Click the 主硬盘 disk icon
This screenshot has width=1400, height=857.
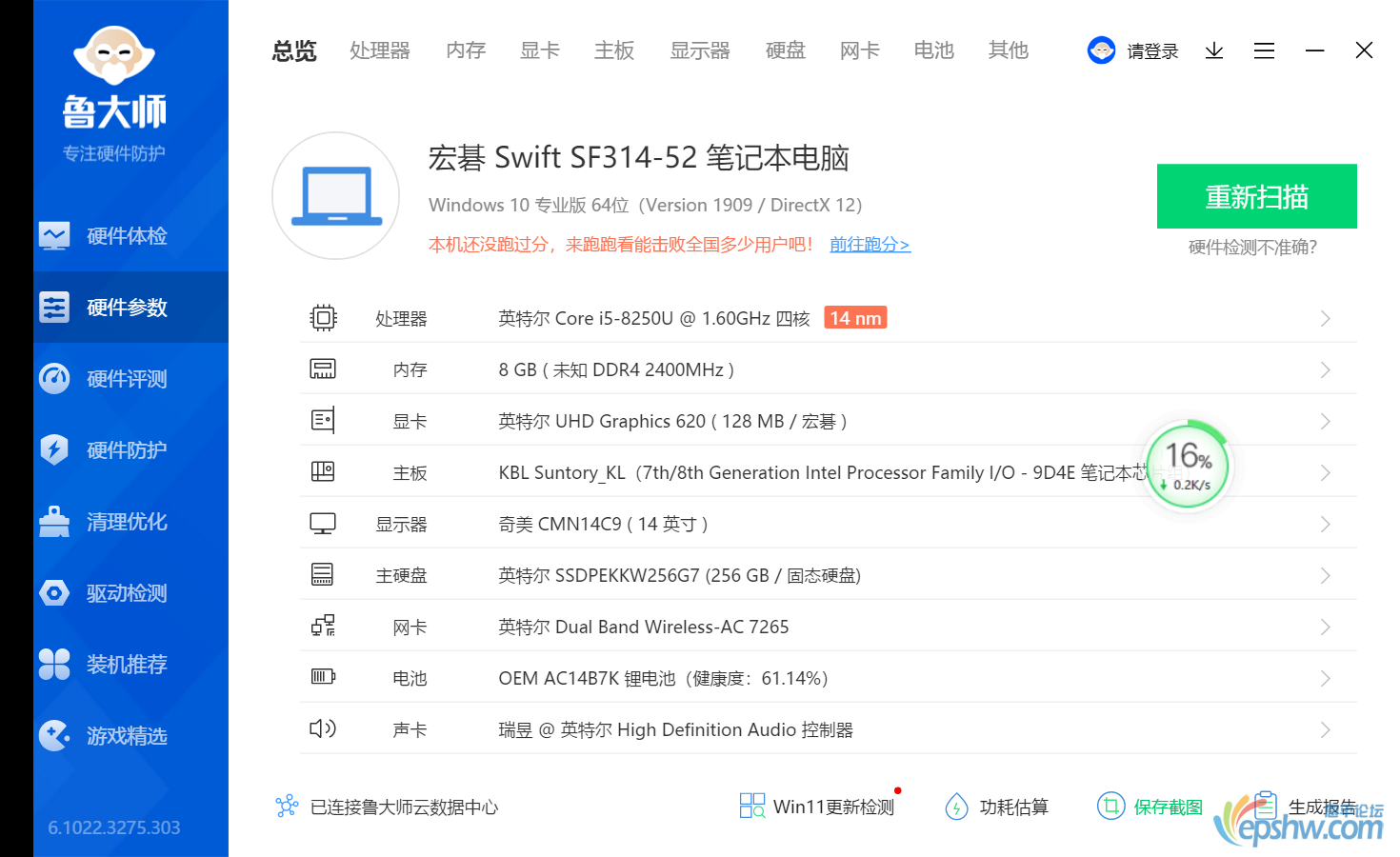click(x=323, y=574)
